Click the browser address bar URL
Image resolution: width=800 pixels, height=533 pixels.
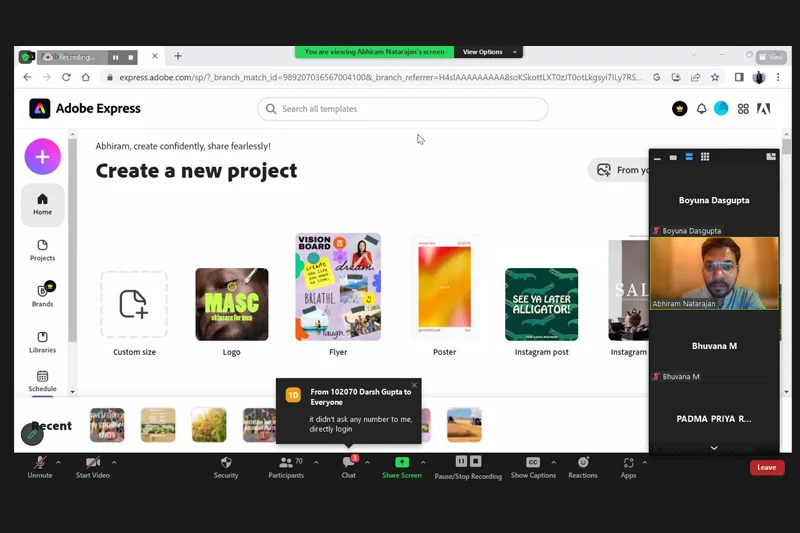[380, 77]
